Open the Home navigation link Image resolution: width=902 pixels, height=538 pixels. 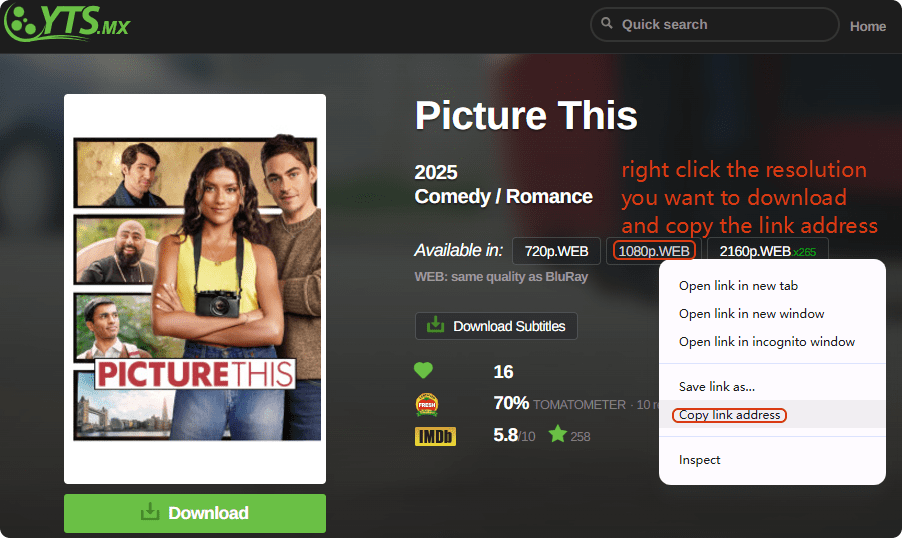click(x=867, y=26)
